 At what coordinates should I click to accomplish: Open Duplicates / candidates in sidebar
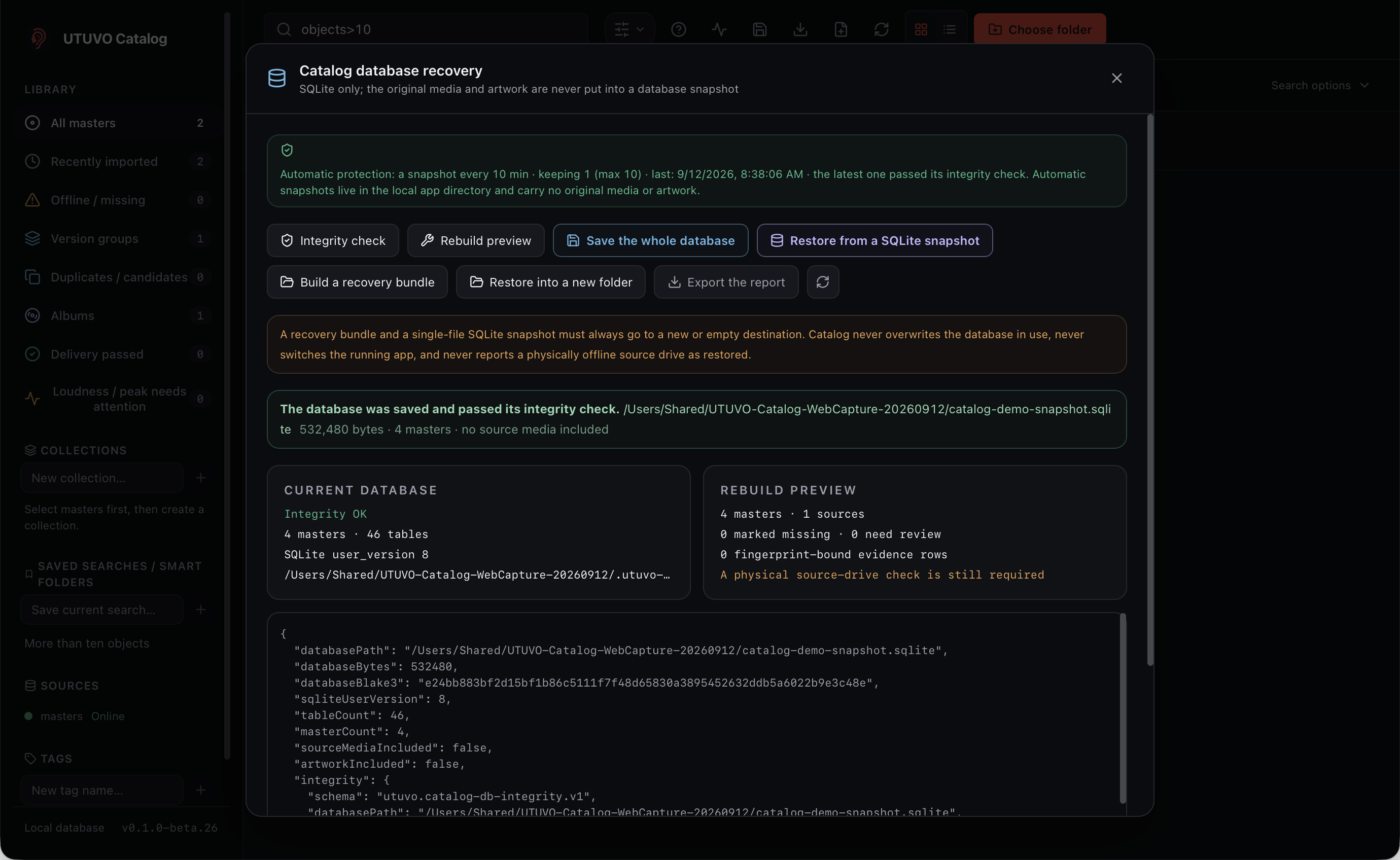point(118,277)
